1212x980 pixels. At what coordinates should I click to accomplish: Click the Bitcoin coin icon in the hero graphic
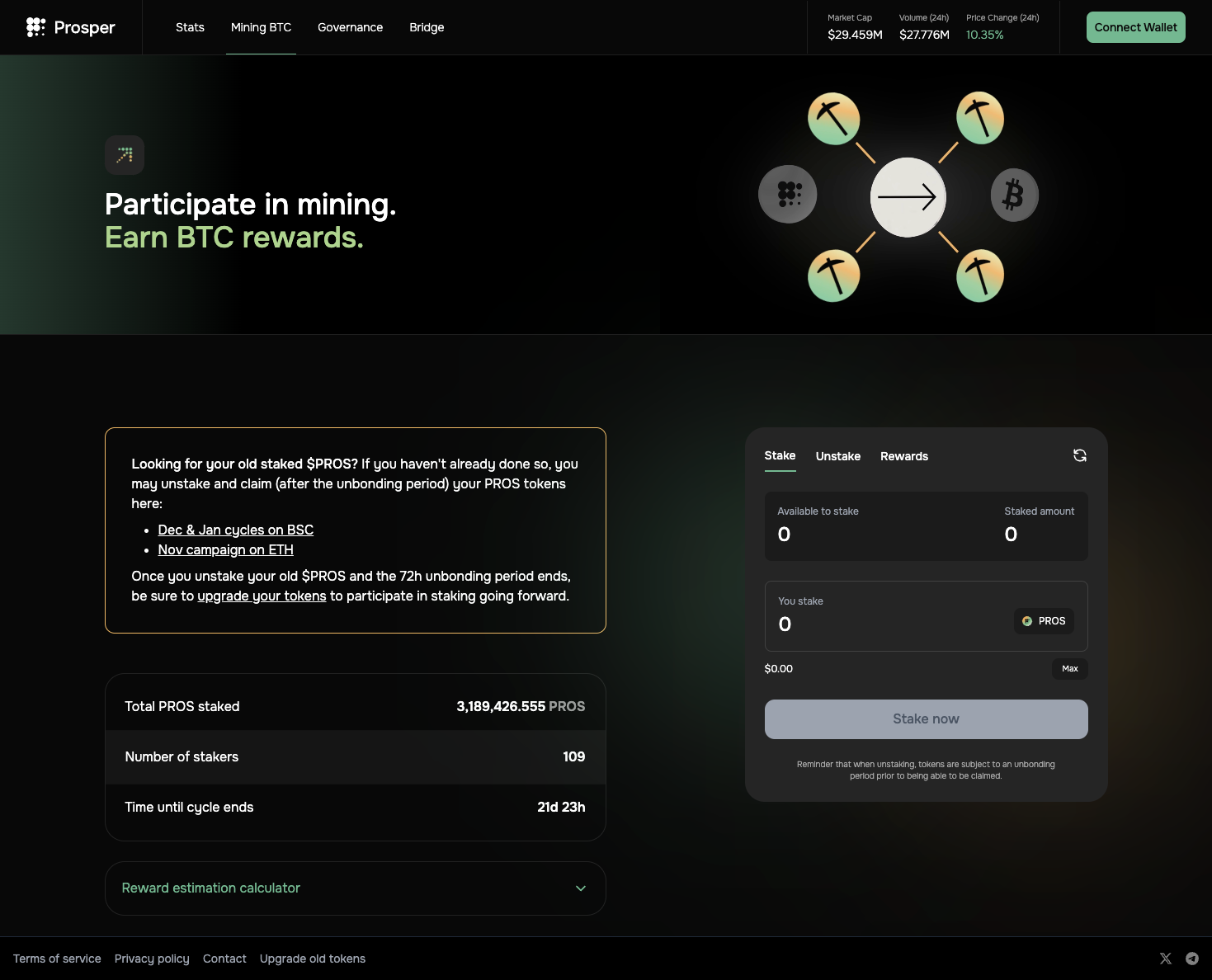coord(1014,196)
